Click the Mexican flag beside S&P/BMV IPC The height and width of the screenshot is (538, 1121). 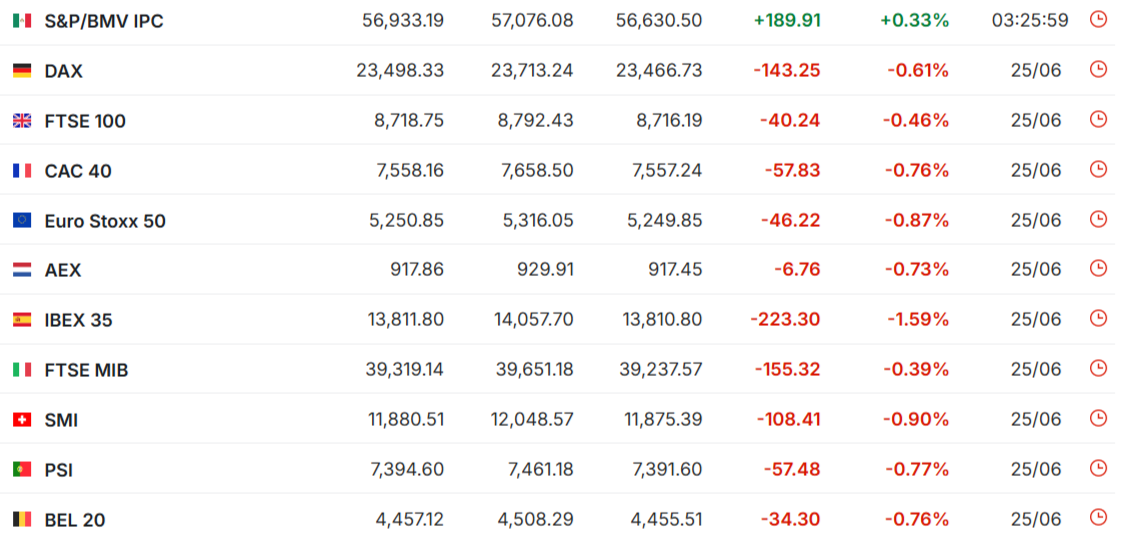[22, 21]
